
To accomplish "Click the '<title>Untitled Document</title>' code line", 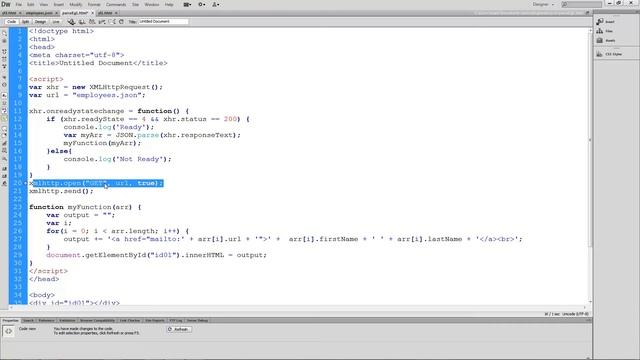I will pyautogui.click(x=98, y=63).
